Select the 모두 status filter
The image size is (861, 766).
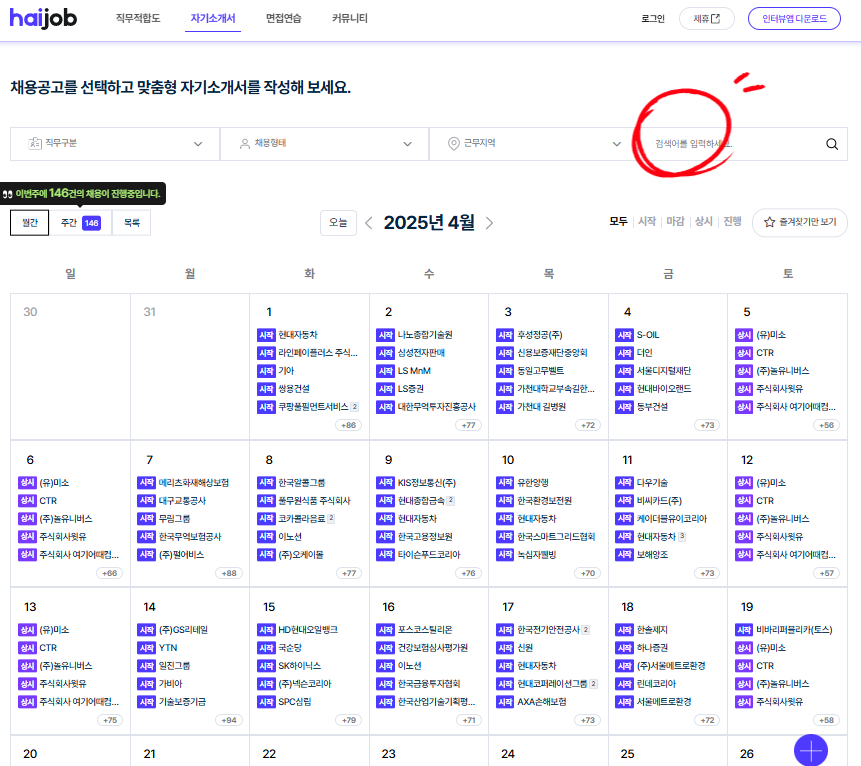[x=618, y=221]
